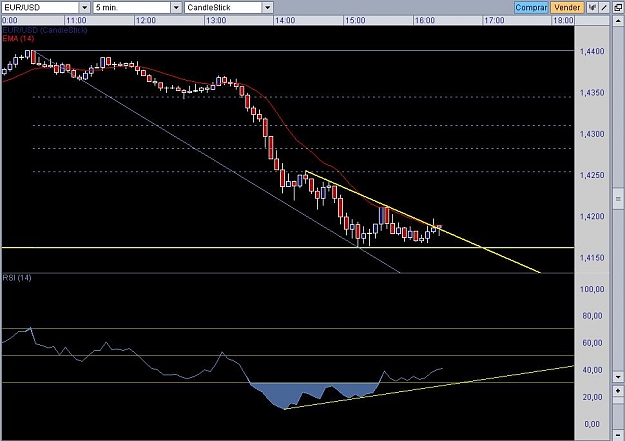The height and width of the screenshot is (441, 625).
Task: Click the 1,4200 price axis label
Action: click(x=592, y=217)
